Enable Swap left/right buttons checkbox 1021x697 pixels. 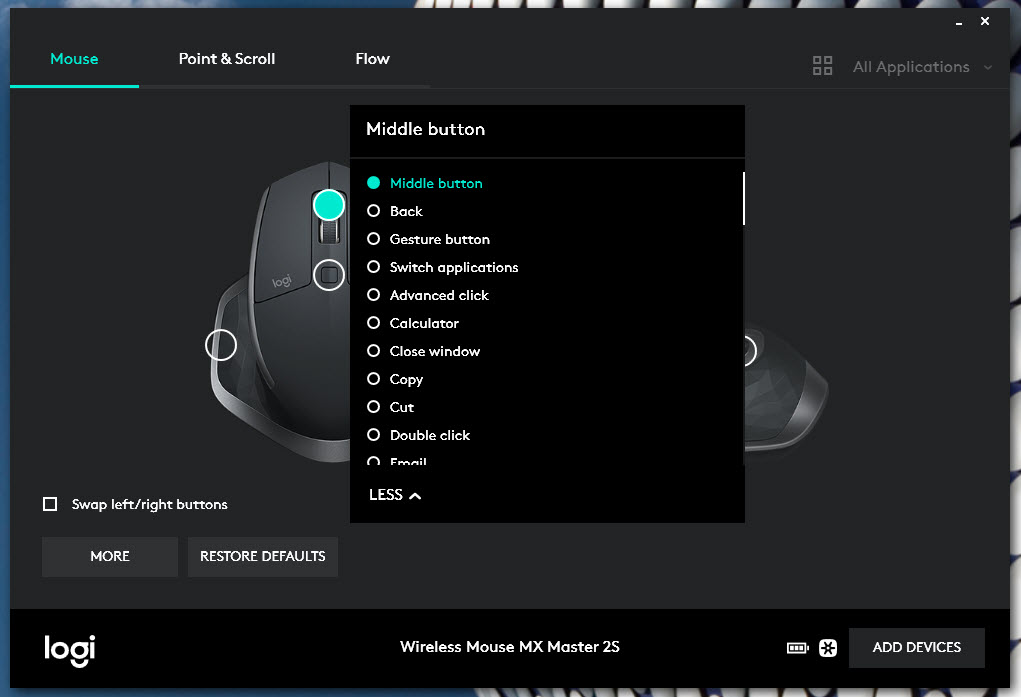50,504
